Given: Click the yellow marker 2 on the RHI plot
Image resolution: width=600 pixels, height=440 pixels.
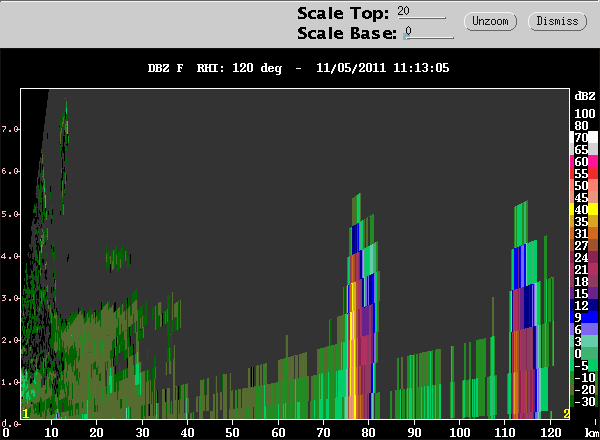Looking at the screenshot, I should click(x=566, y=414).
